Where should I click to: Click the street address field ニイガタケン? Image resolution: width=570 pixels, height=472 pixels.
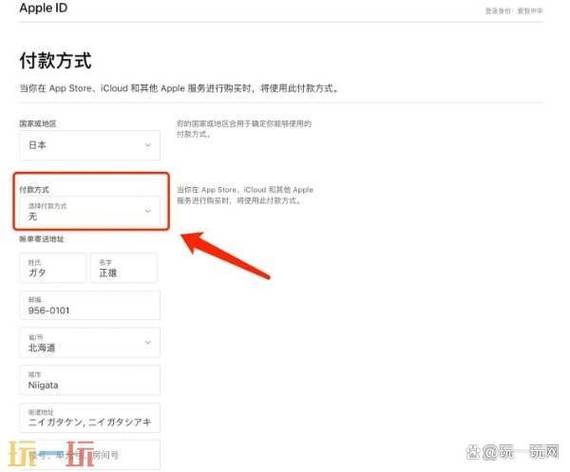(90, 418)
